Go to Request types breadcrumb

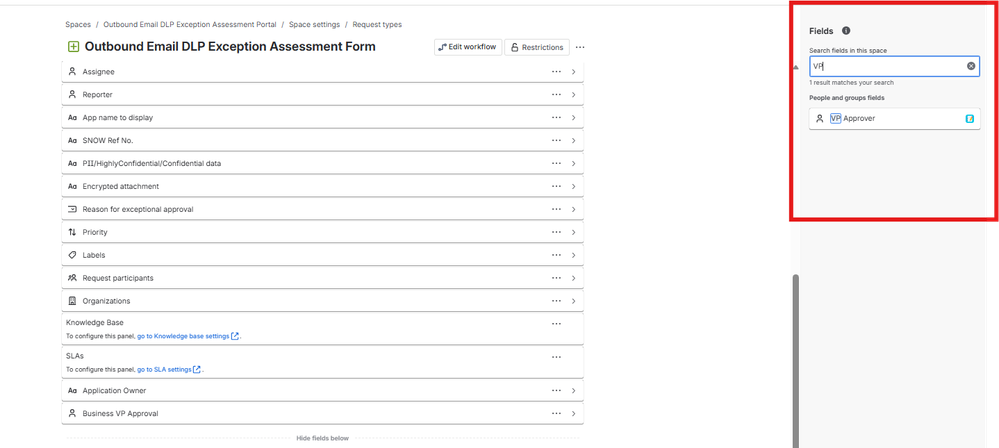click(377, 25)
